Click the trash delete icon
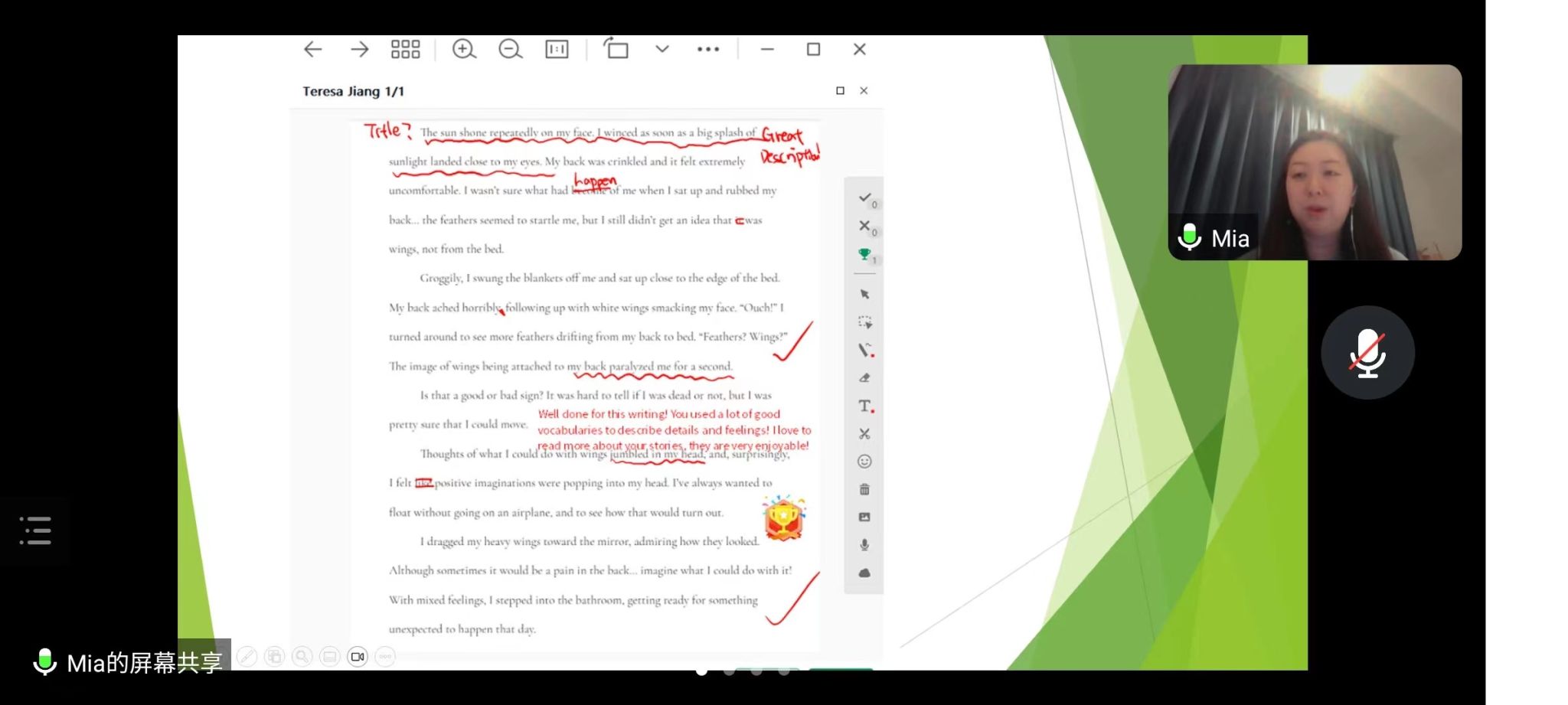The image size is (1568, 705). tap(864, 489)
